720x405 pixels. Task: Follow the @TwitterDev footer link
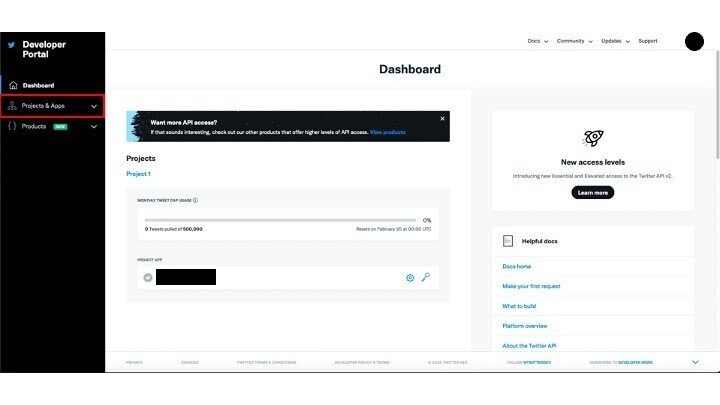pyautogui.click(x=537, y=362)
